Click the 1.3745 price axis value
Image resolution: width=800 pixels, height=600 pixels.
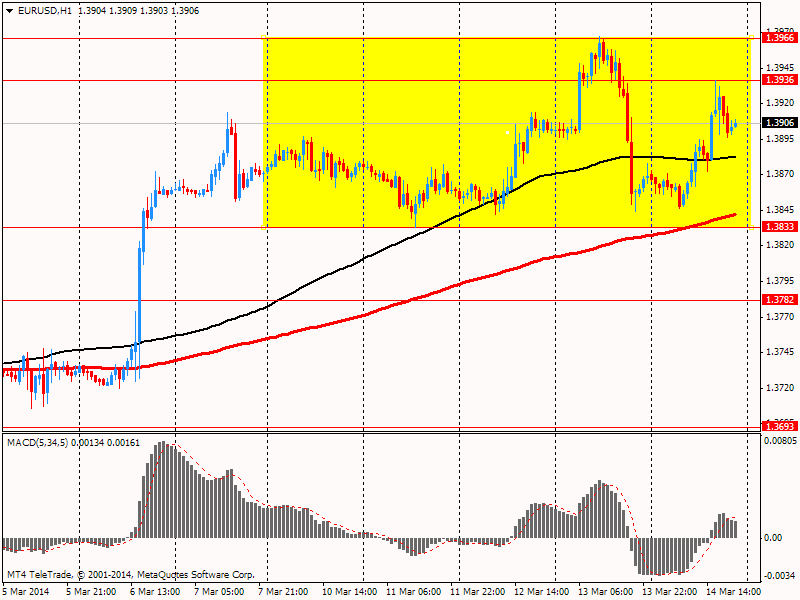(x=780, y=352)
